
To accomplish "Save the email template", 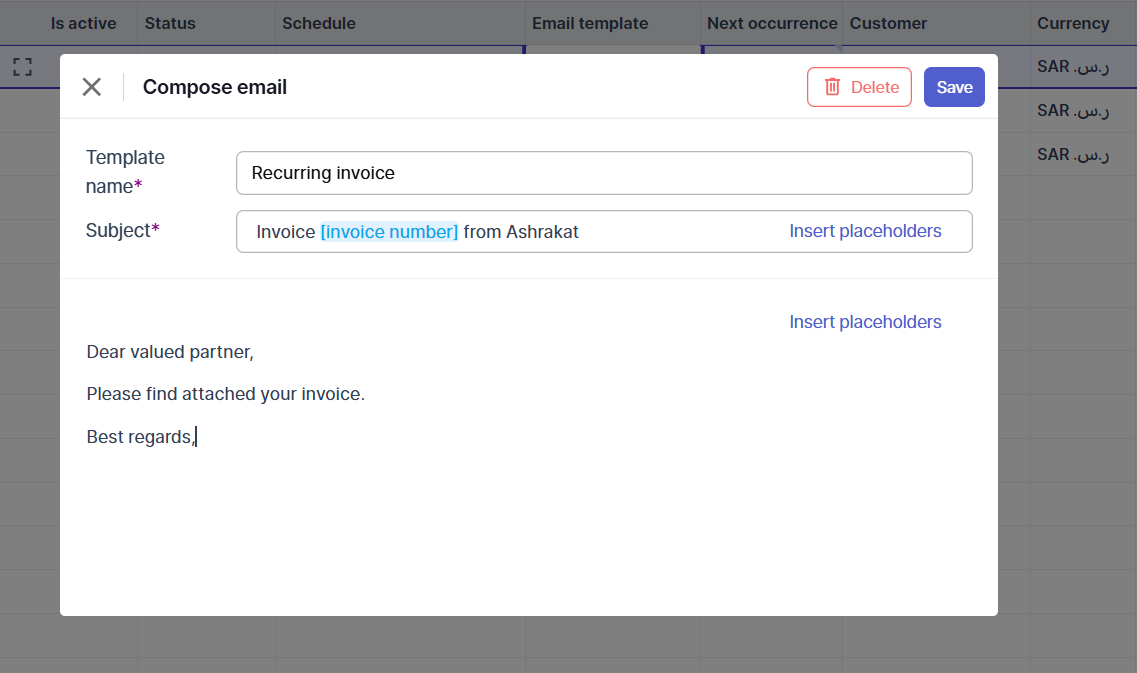I will (954, 87).
